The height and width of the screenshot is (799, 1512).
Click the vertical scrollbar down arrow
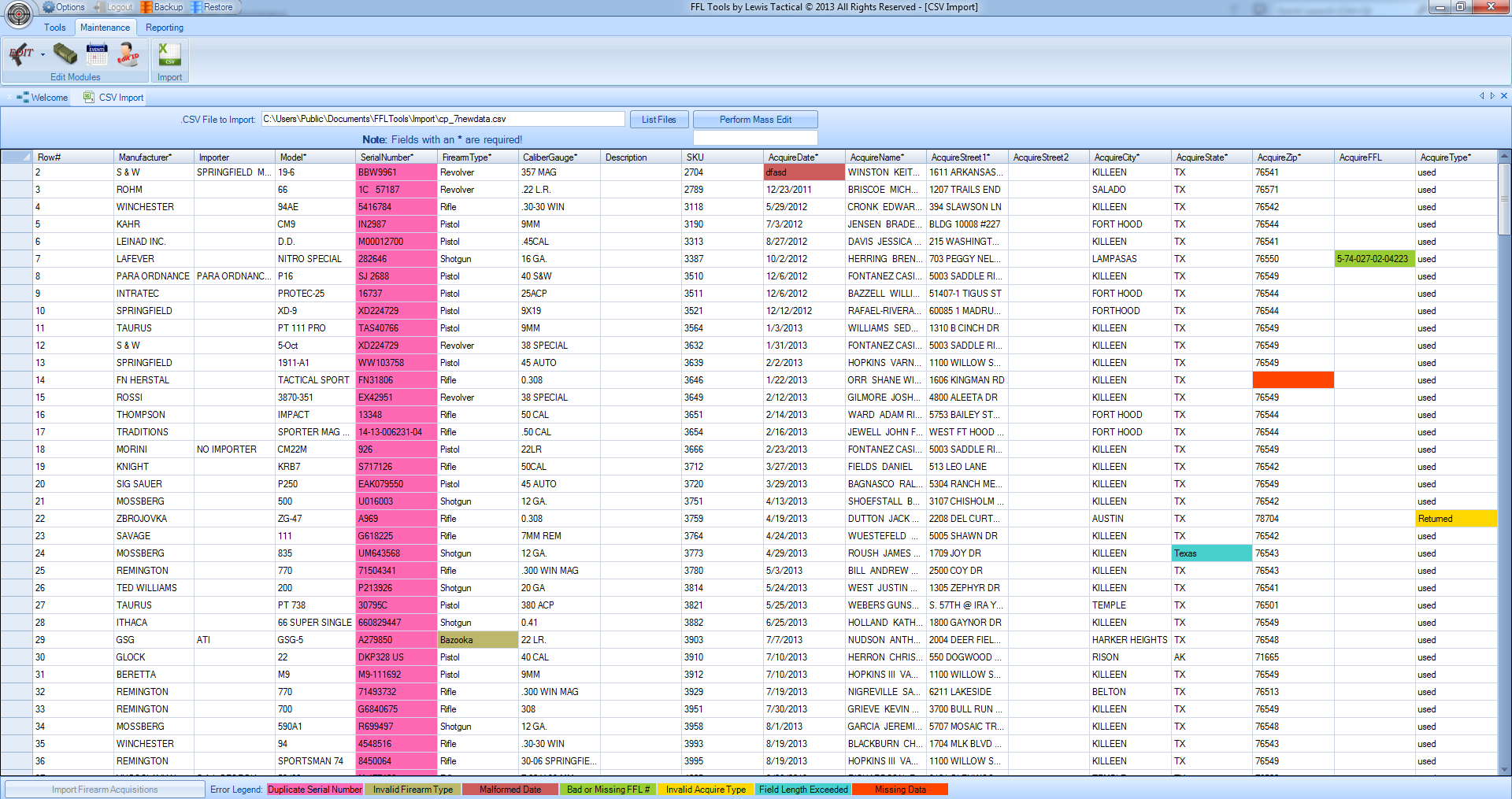click(1504, 770)
